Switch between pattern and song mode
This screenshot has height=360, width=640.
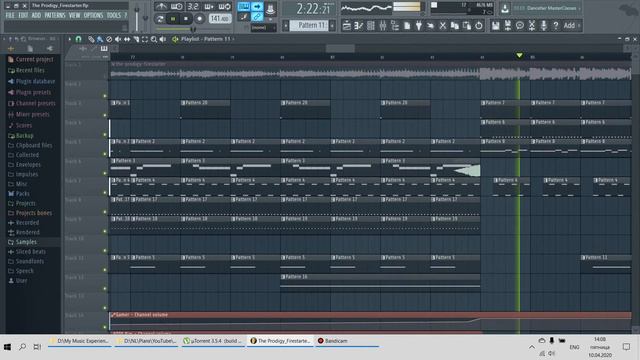[160, 19]
